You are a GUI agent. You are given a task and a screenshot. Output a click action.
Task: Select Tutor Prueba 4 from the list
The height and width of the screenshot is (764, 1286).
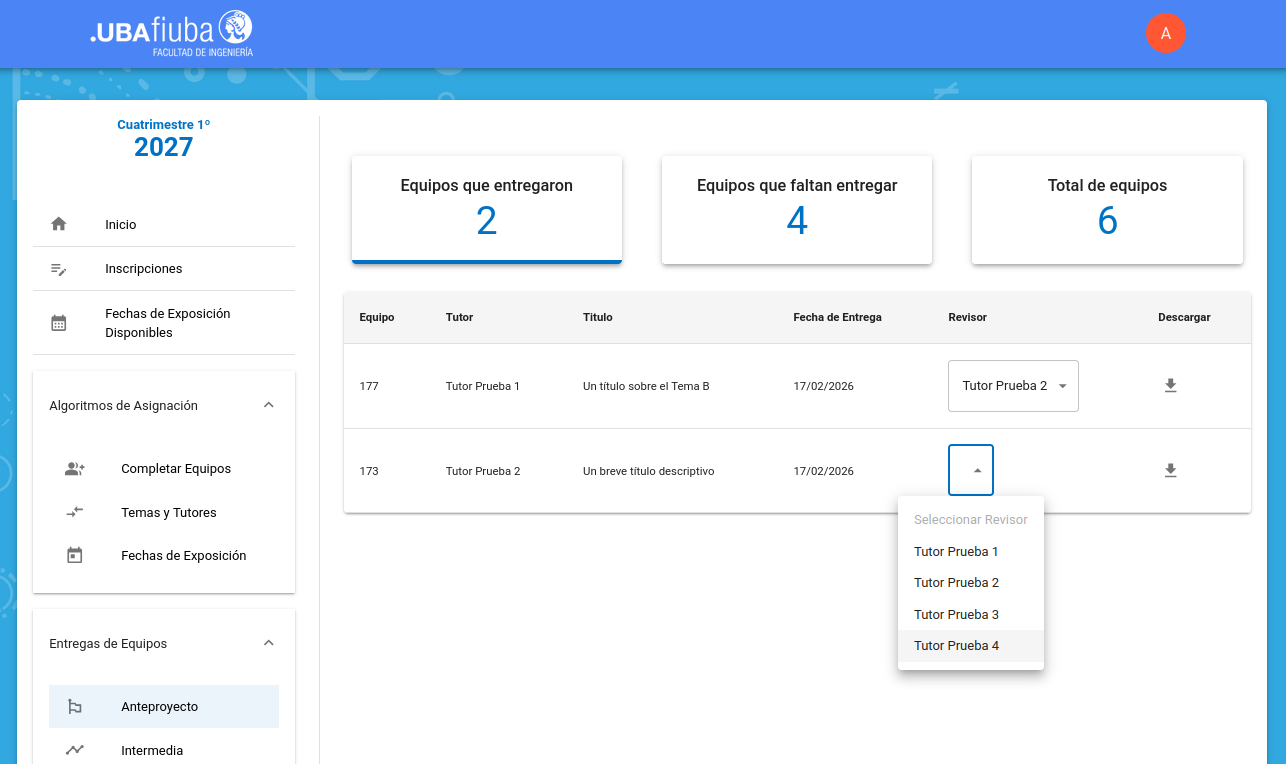click(957, 646)
